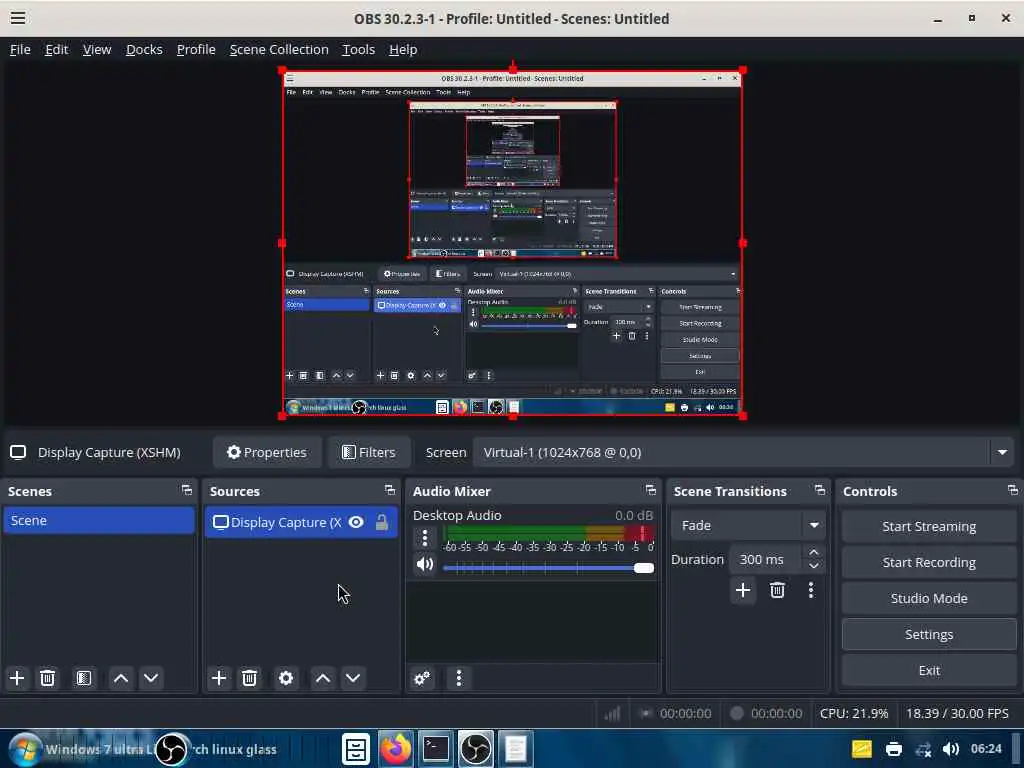
Task: Open the file manager taskbar icon
Action: coord(356,748)
